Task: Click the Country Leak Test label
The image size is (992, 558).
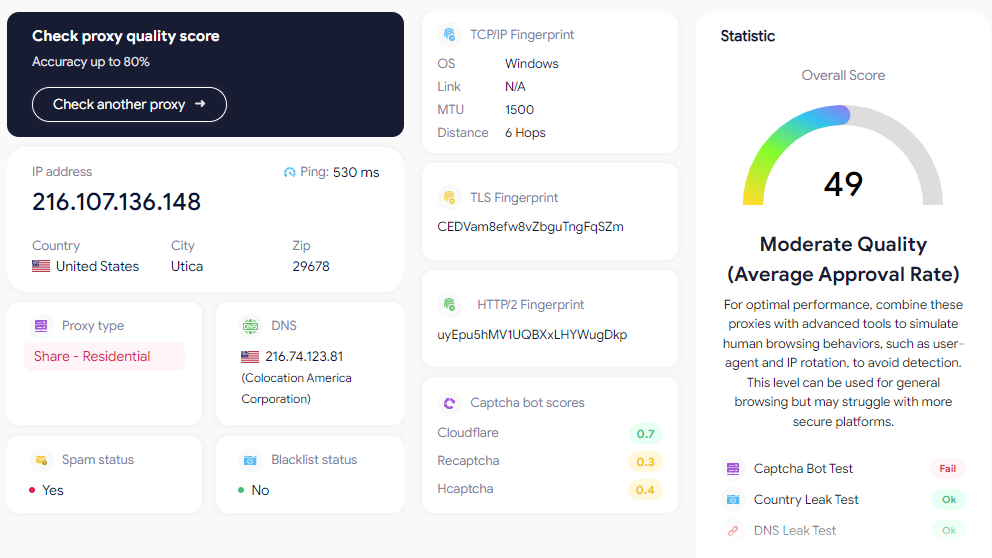Action: pos(806,500)
